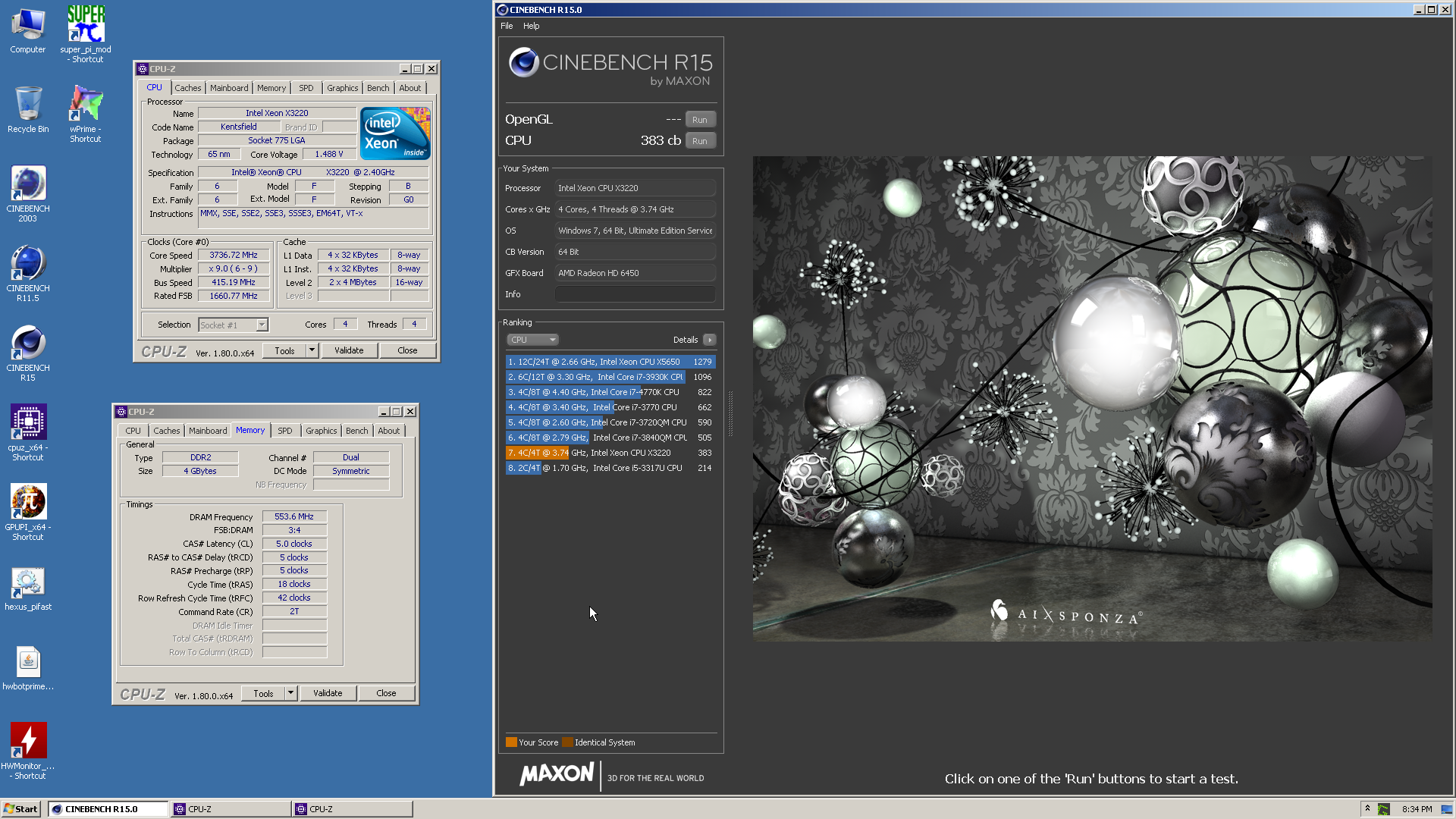Click the Intel Xeon inside logo in CPU-Z

pyautogui.click(x=395, y=133)
